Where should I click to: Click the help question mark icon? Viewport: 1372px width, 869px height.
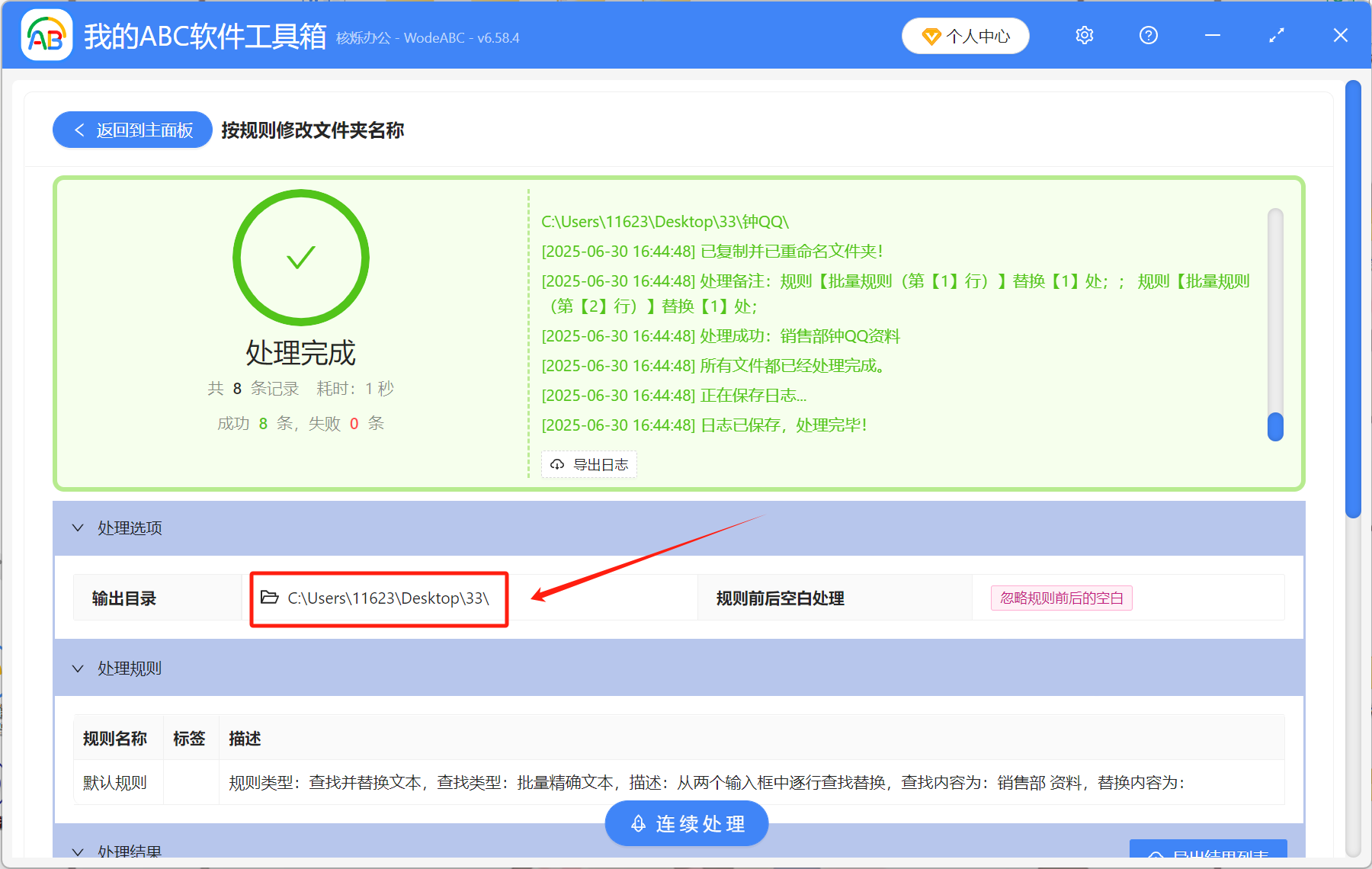[1148, 35]
